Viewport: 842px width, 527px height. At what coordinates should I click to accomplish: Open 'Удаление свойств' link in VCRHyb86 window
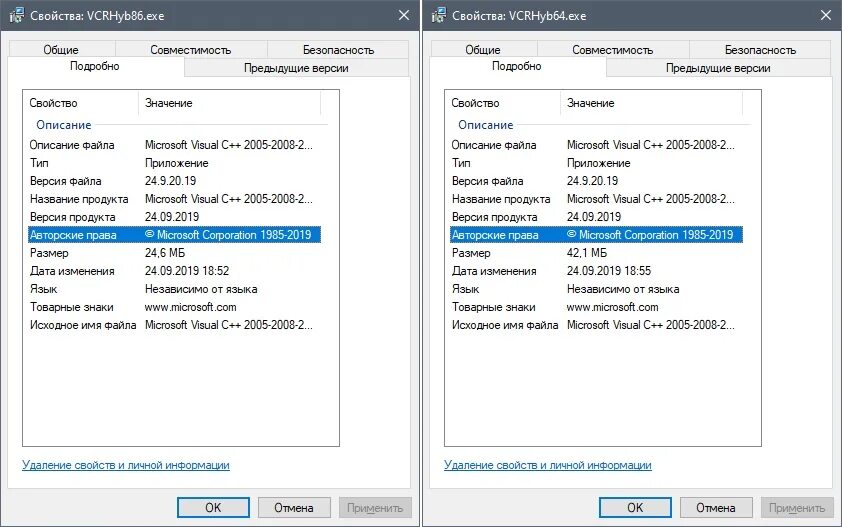click(126, 465)
